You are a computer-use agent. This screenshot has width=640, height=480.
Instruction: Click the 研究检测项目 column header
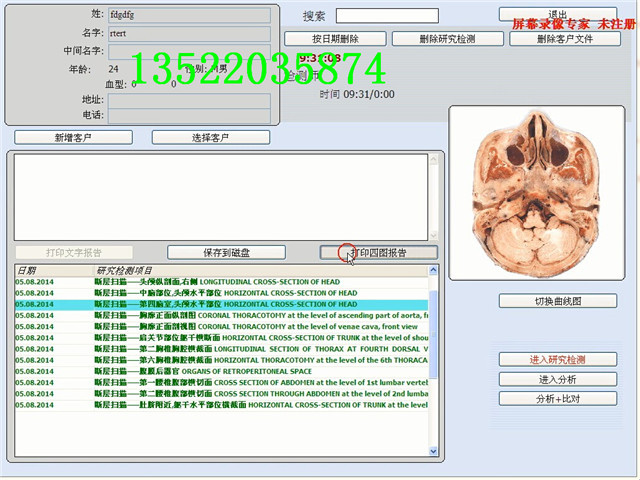124,270
